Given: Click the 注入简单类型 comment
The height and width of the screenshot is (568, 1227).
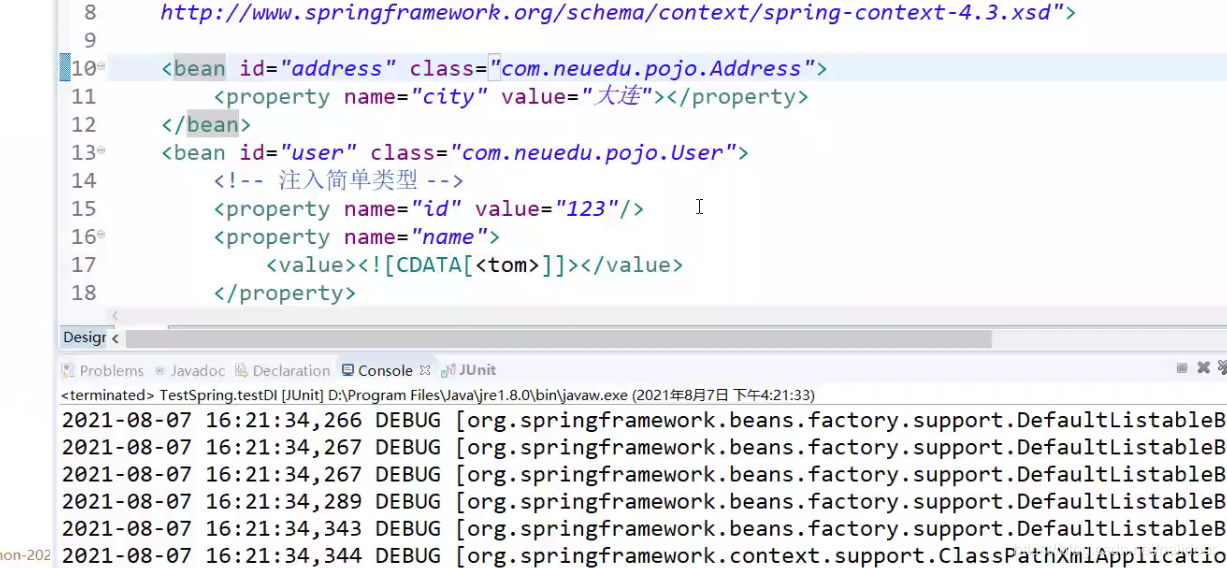Looking at the screenshot, I should (x=338, y=181).
